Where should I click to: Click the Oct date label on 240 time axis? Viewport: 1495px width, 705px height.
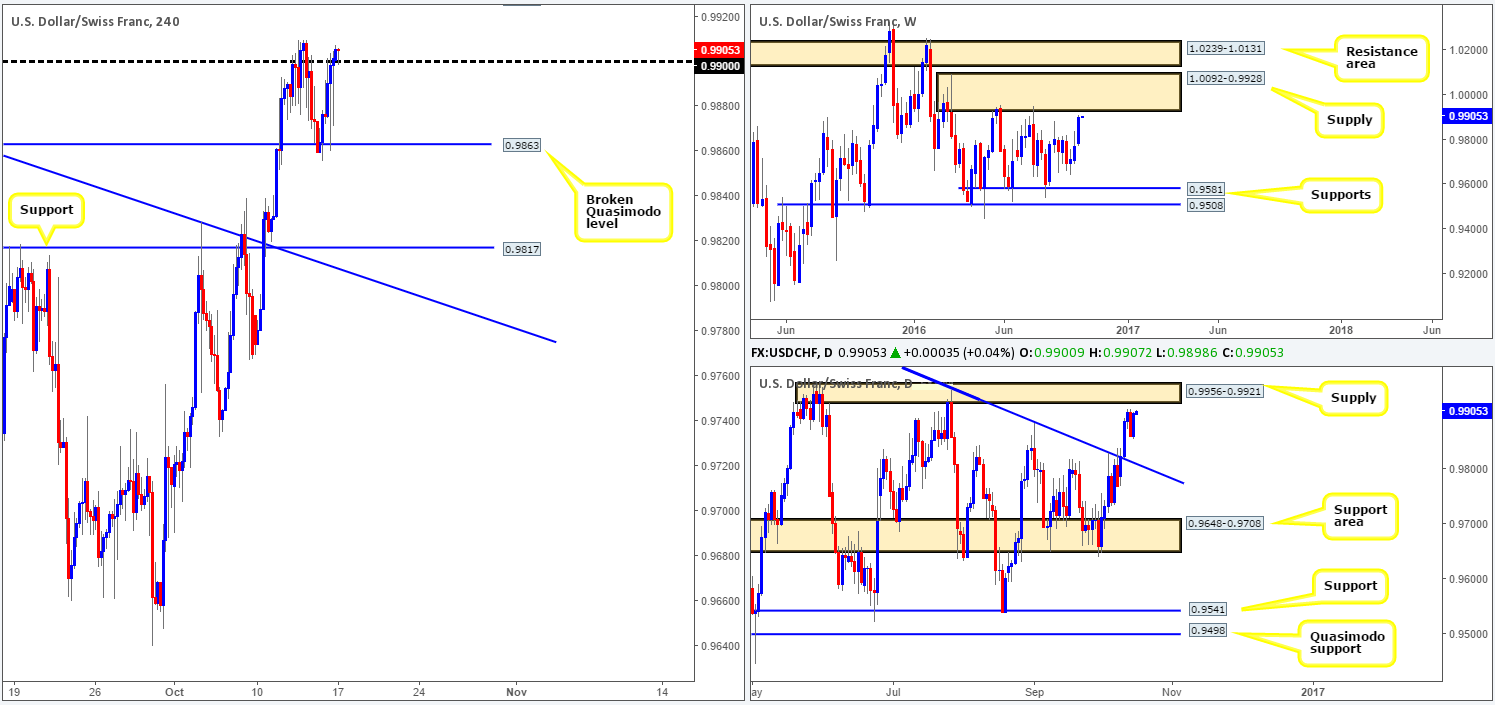(174, 691)
